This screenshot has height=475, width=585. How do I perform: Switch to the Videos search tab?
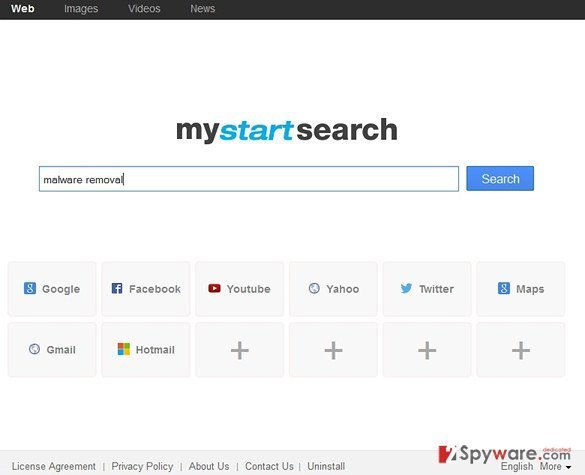tap(144, 9)
